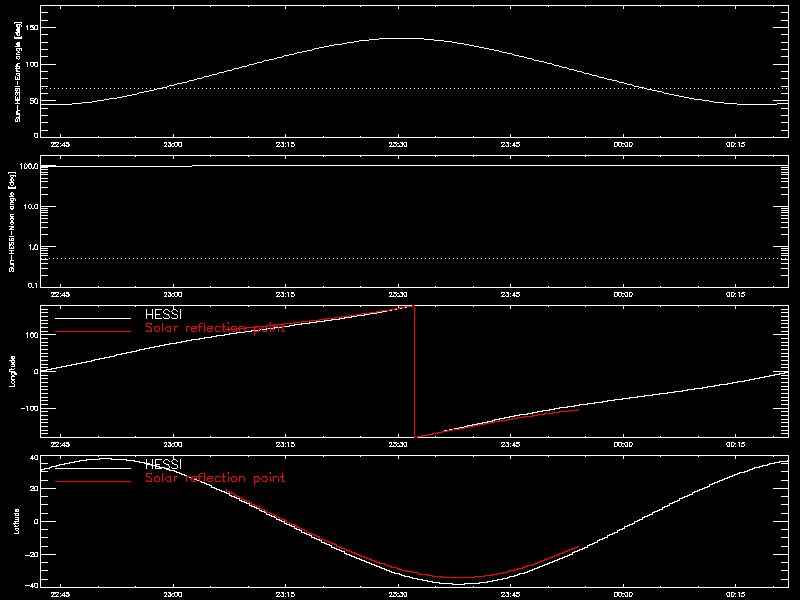Click the red vertical longitude wrap line
The width and height of the screenshot is (800, 600).
(x=414, y=371)
